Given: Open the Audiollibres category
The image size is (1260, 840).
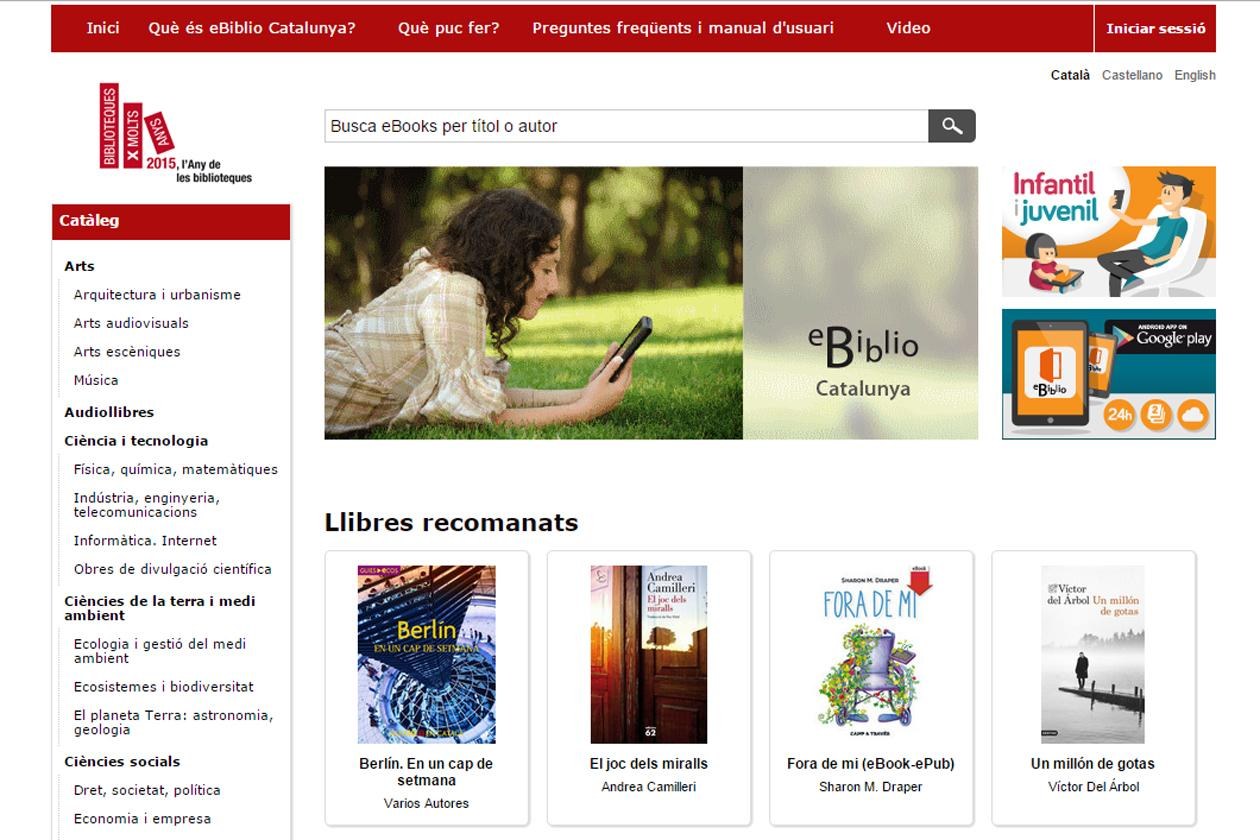Looking at the screenshot, I should click(109, 412).
